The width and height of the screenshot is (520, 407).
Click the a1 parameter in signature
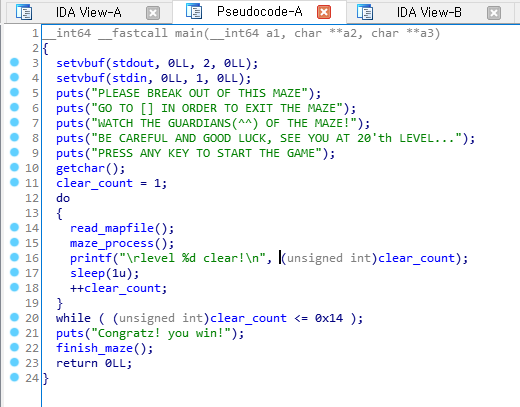tap(273, 33)
